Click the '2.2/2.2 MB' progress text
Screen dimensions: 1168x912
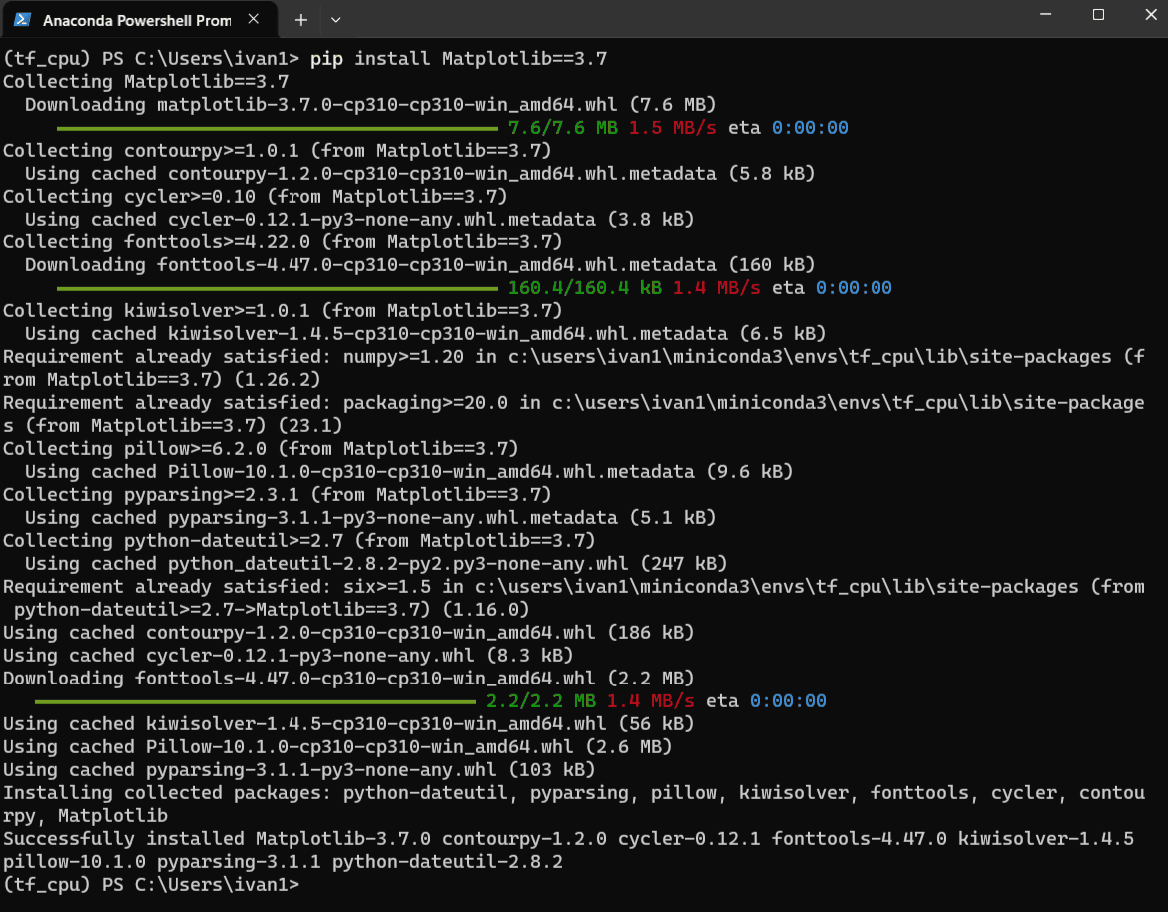coord(541,701)
